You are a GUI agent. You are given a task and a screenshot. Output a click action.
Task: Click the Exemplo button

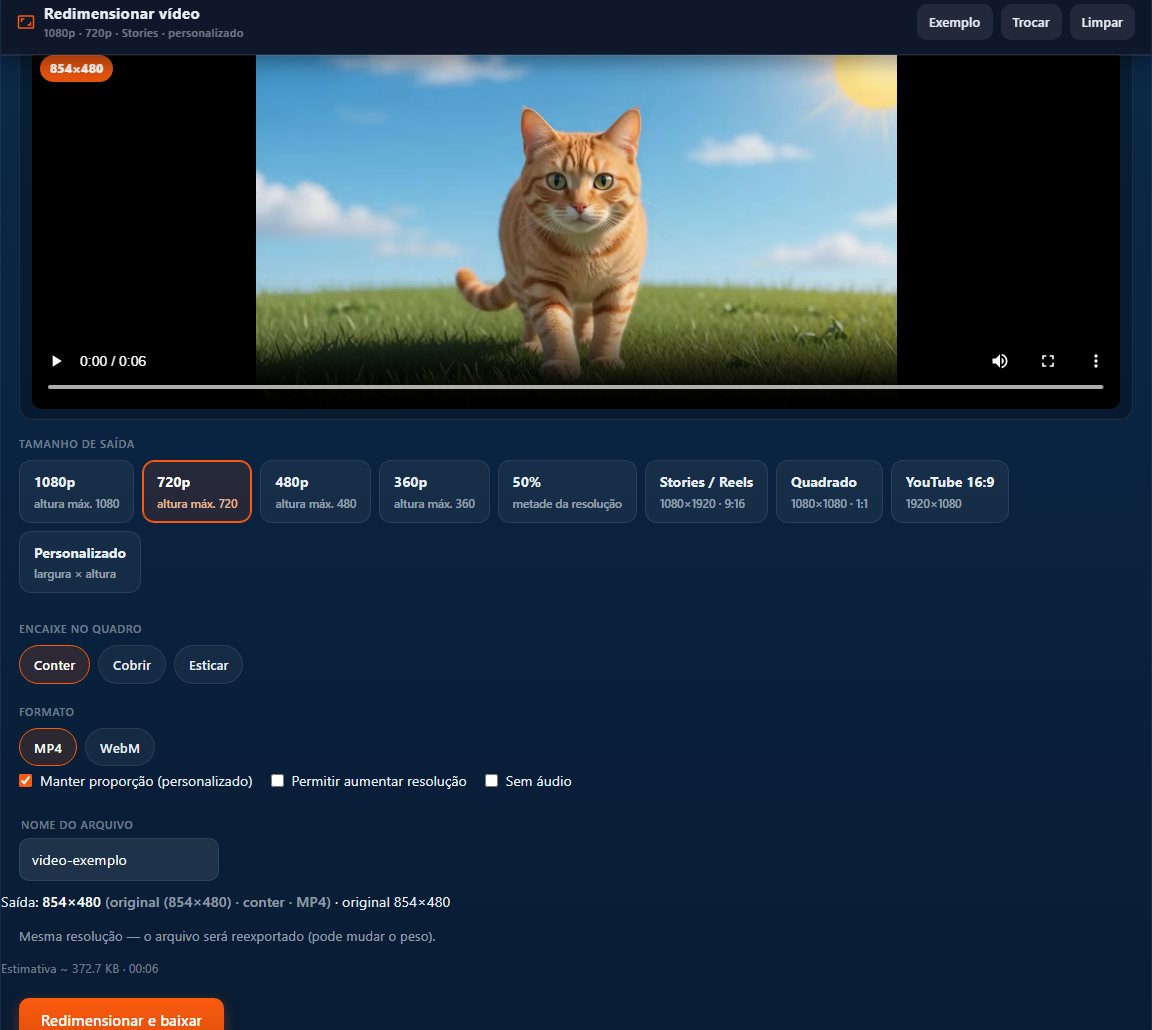(x=954, y=22)
